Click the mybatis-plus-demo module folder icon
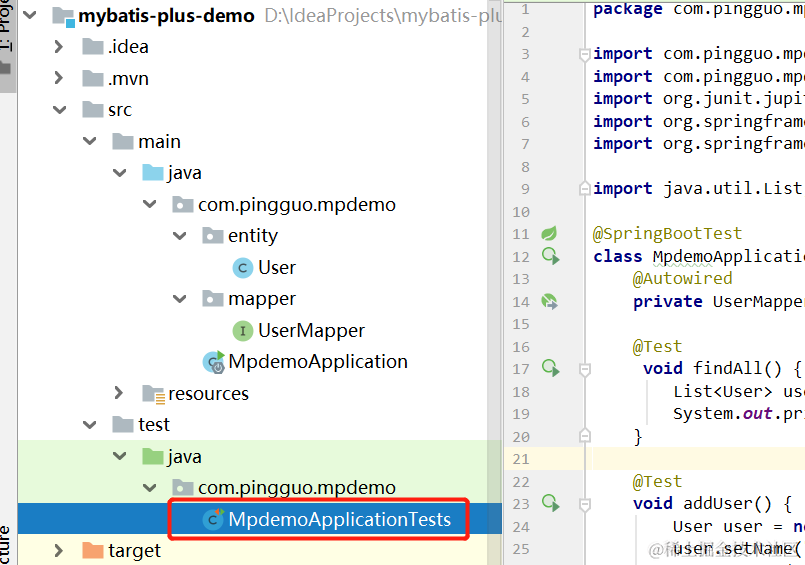Screen dimensions: 805x565 pyautogui.click(x=64, y=16)
